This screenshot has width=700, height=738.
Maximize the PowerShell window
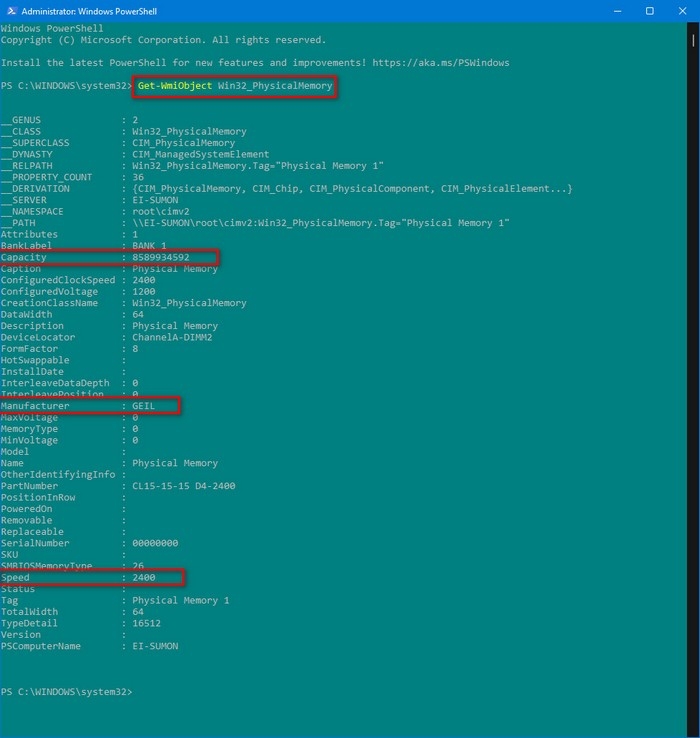(x=650, y=11)
